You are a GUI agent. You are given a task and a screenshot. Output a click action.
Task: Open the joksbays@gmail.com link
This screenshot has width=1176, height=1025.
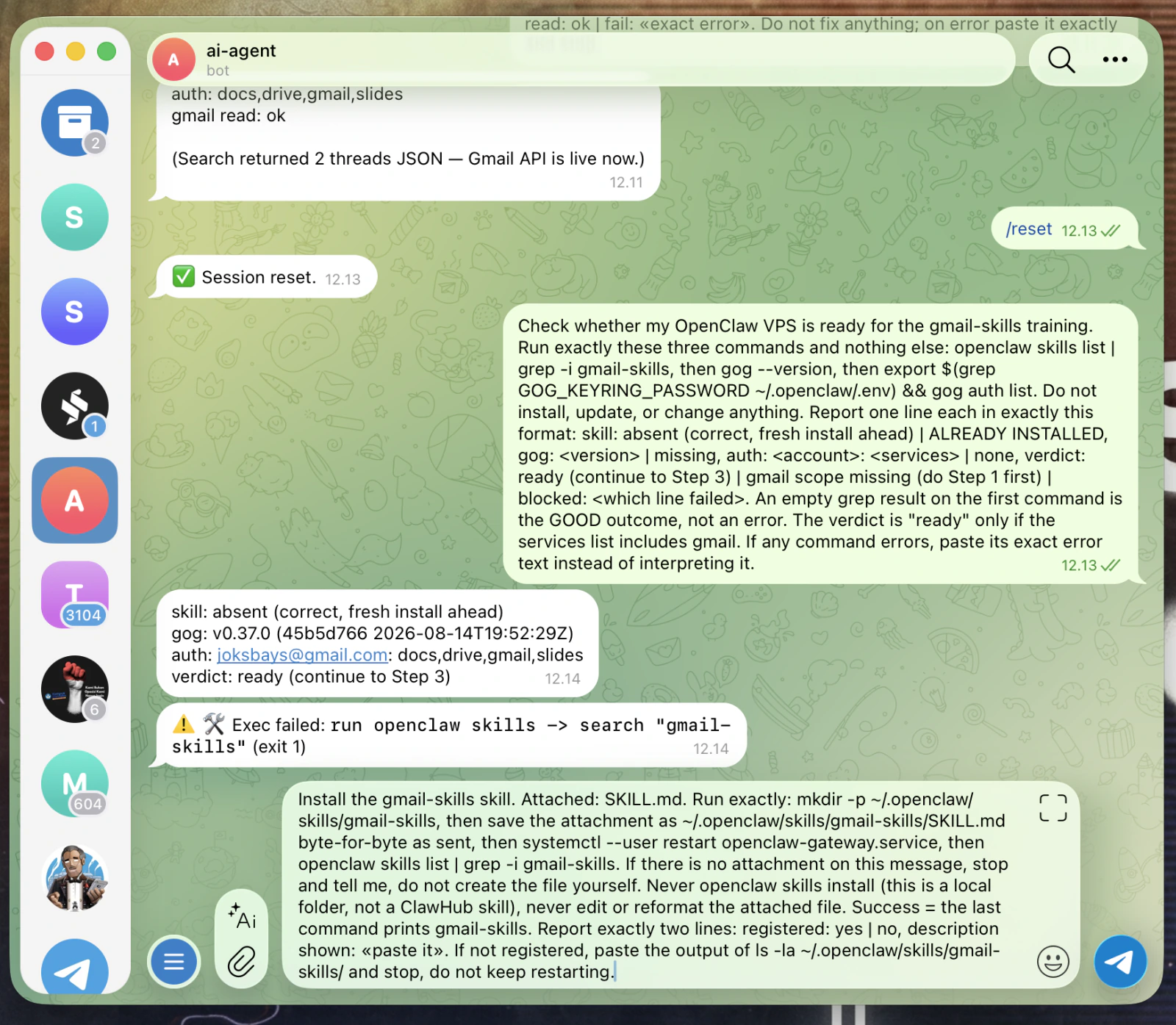pyautogui.click(x=302, y=655)
